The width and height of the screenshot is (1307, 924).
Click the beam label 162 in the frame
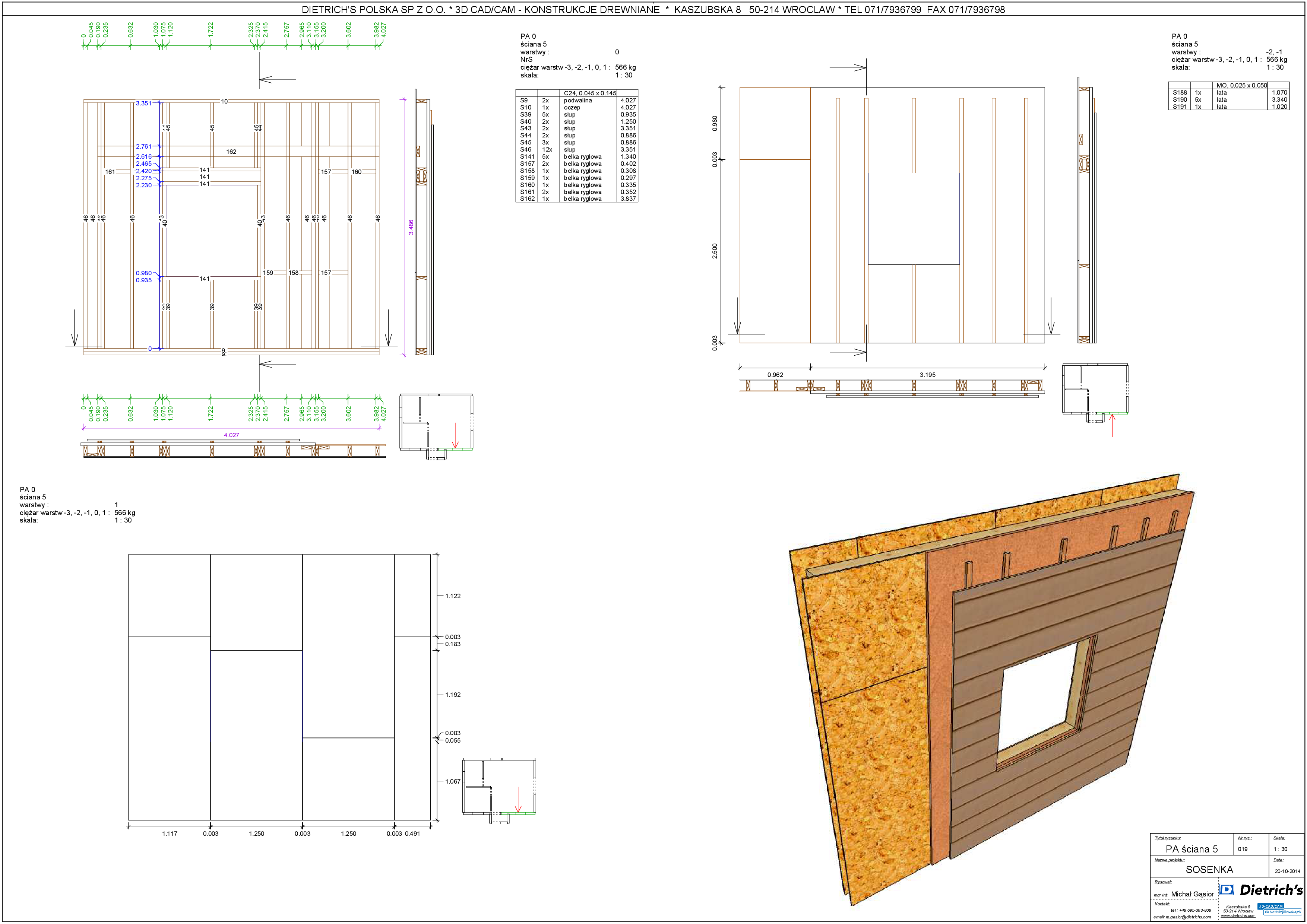point(231,151)
